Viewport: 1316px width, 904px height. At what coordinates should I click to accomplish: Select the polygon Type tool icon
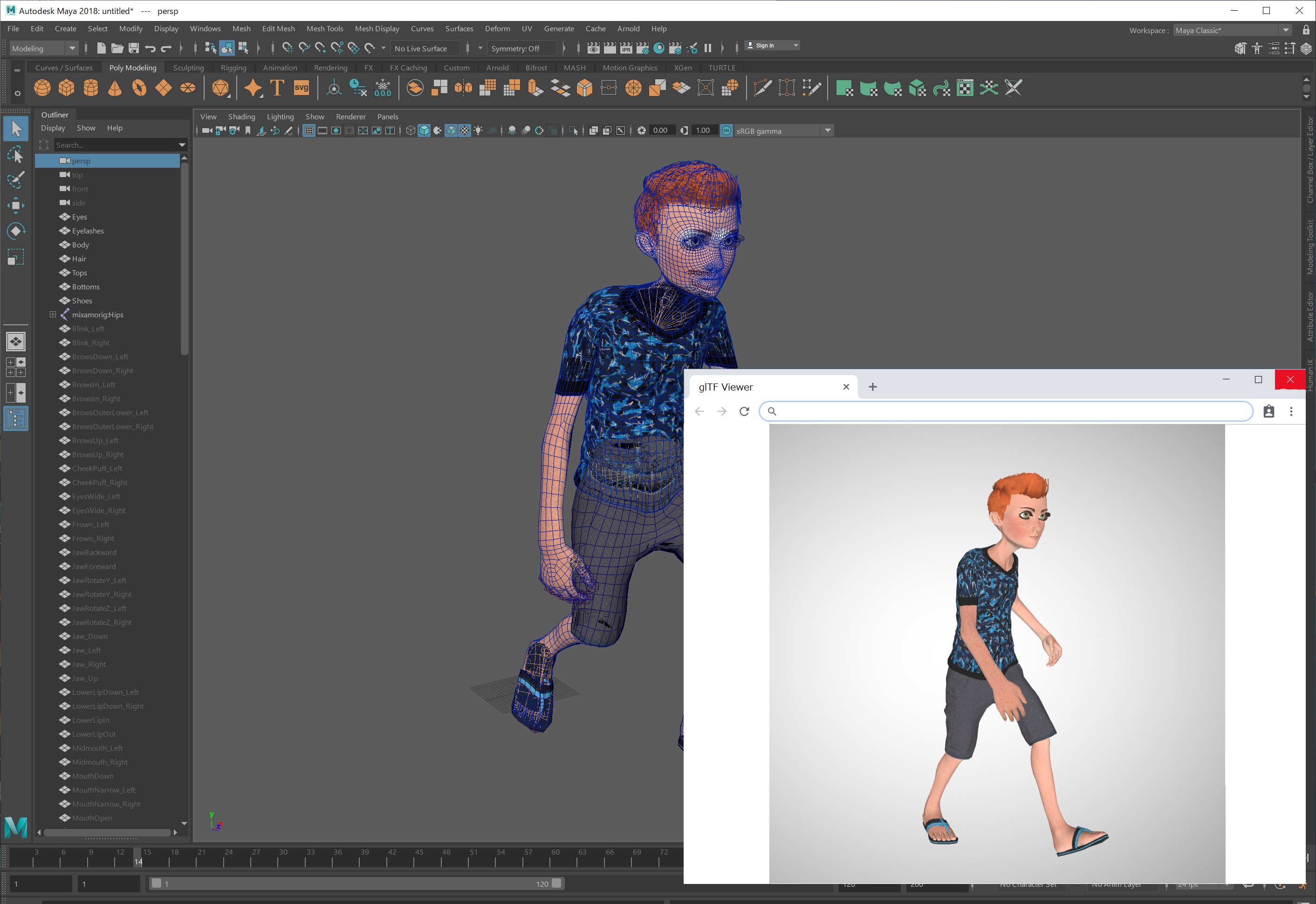coord(277,88)
